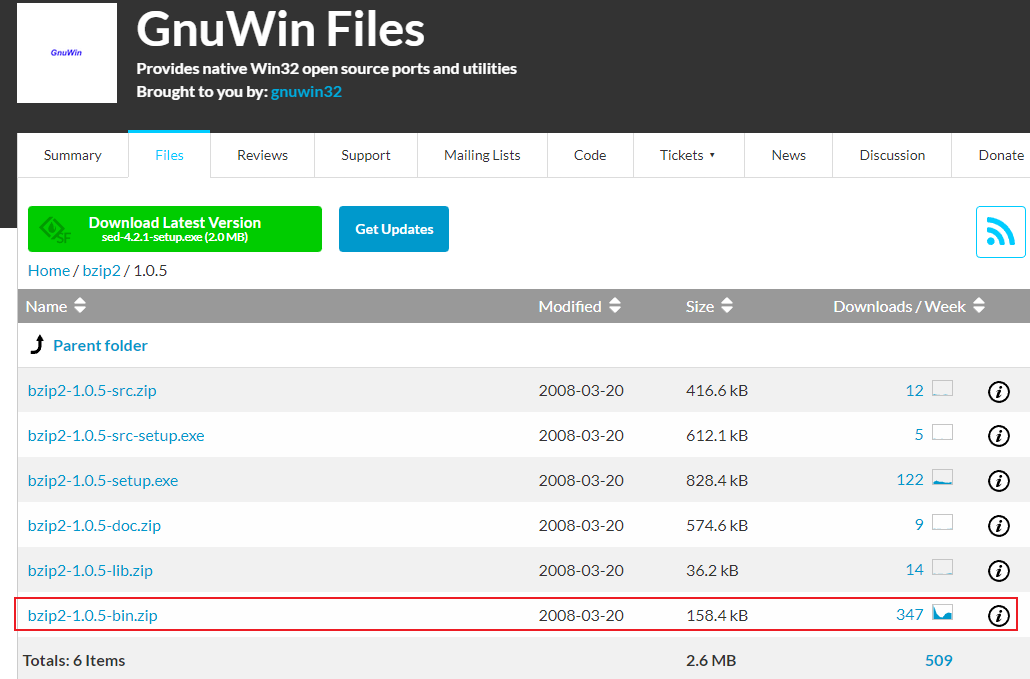Click the Get Updates button
This screenshot has height=679, width=1030.
(x=394, y=229)
